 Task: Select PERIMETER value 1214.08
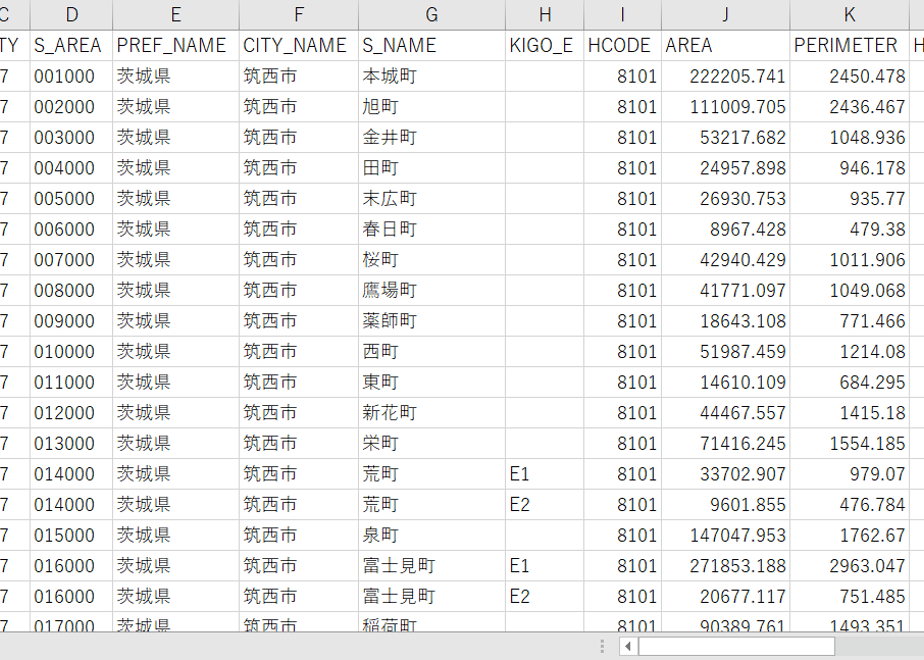pos(850,352)
